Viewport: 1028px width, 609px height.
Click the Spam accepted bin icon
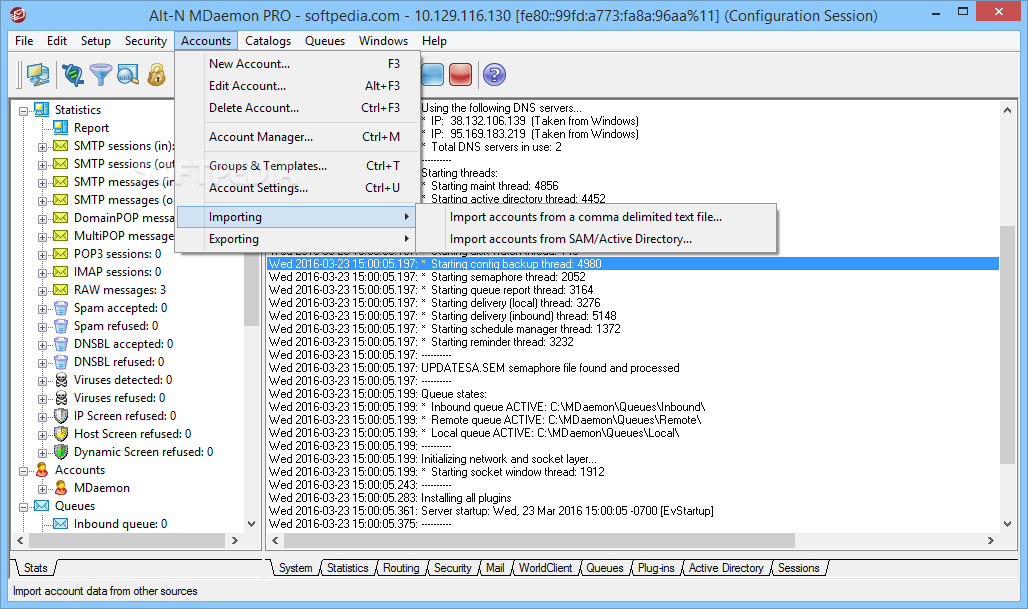click(60, 307)
